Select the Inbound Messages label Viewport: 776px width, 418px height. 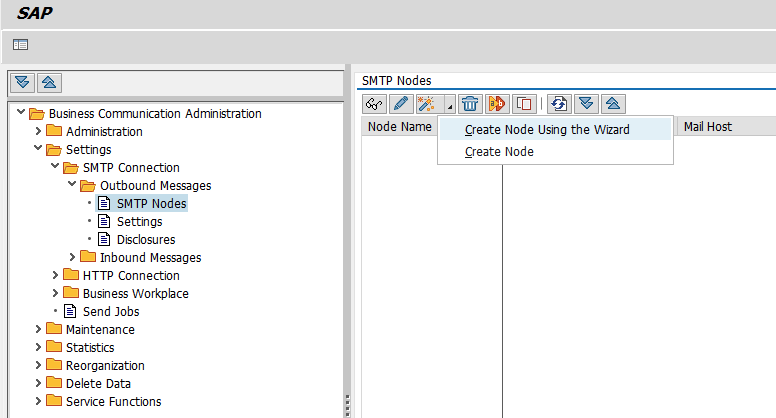[x=150, y=258]
